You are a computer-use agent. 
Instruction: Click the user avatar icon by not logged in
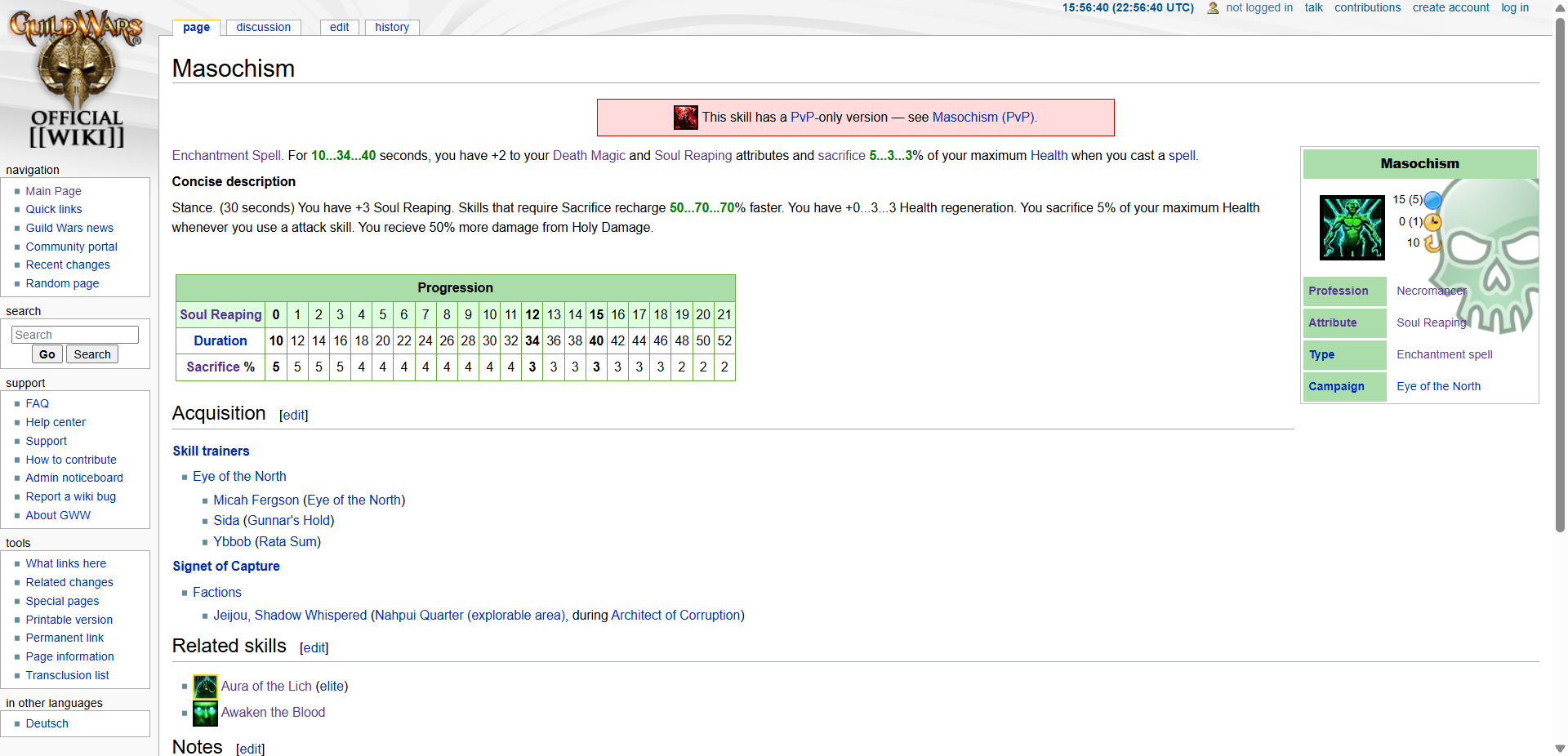[x=1213, y=8]
